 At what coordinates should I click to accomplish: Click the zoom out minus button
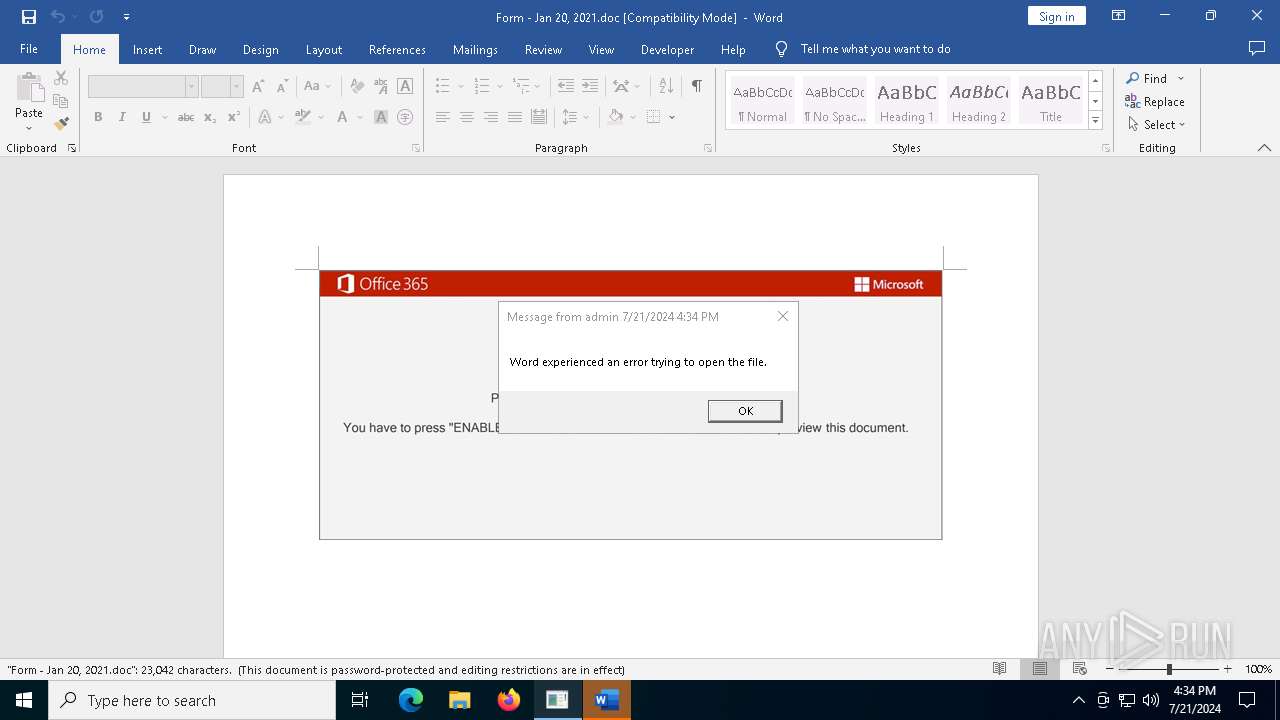tap(1110, 669)
